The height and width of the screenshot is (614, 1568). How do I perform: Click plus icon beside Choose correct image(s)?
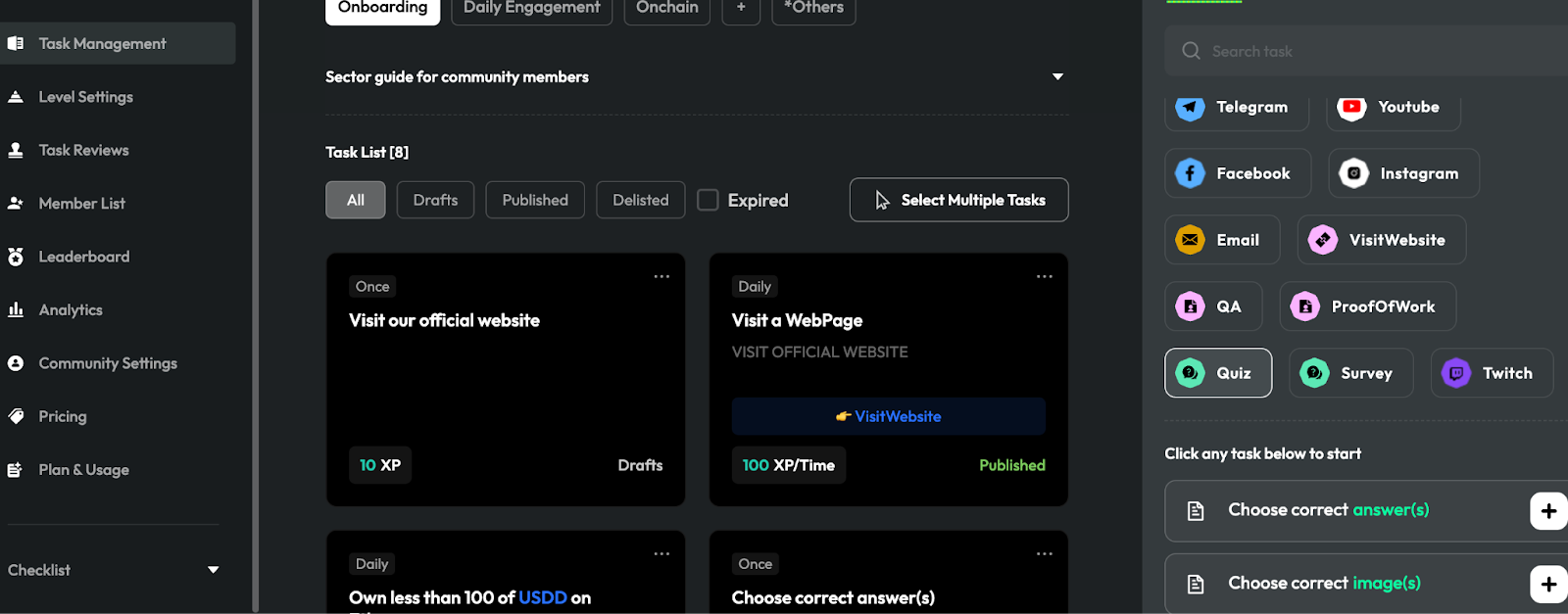(x=1548, y=584)
